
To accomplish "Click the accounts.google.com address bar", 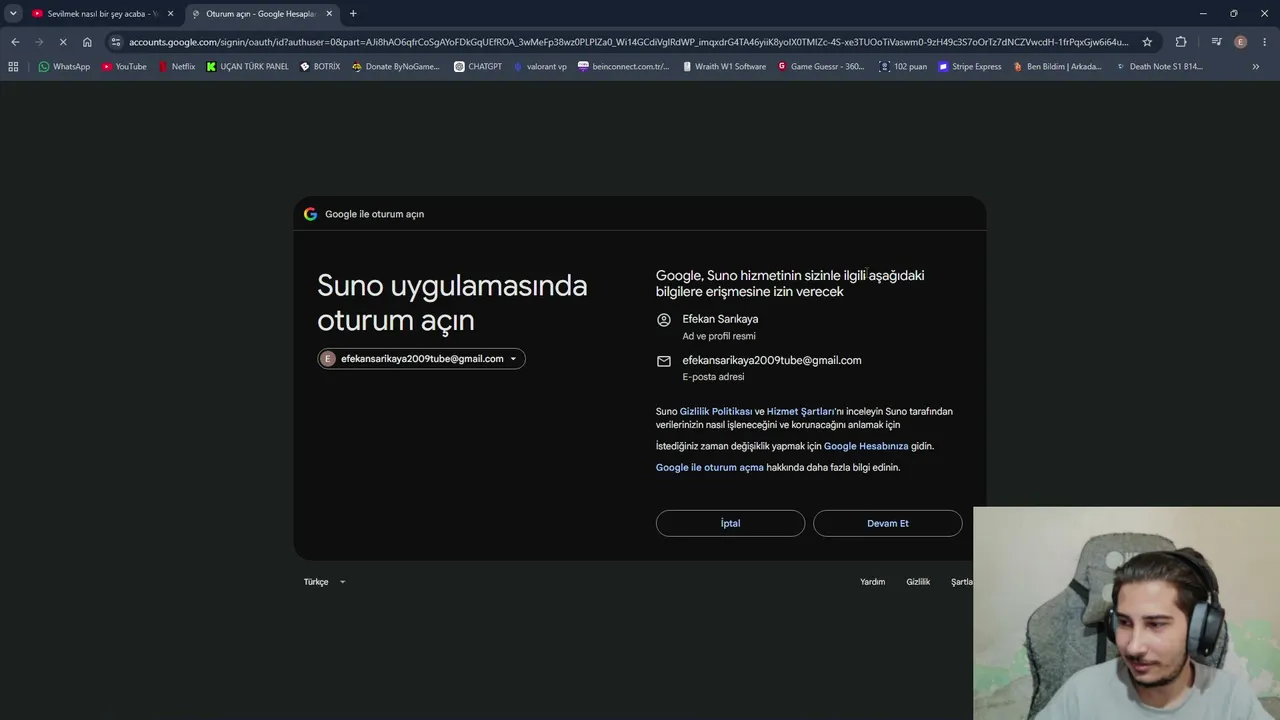I will pyautogui.click(x=628, y=42).
